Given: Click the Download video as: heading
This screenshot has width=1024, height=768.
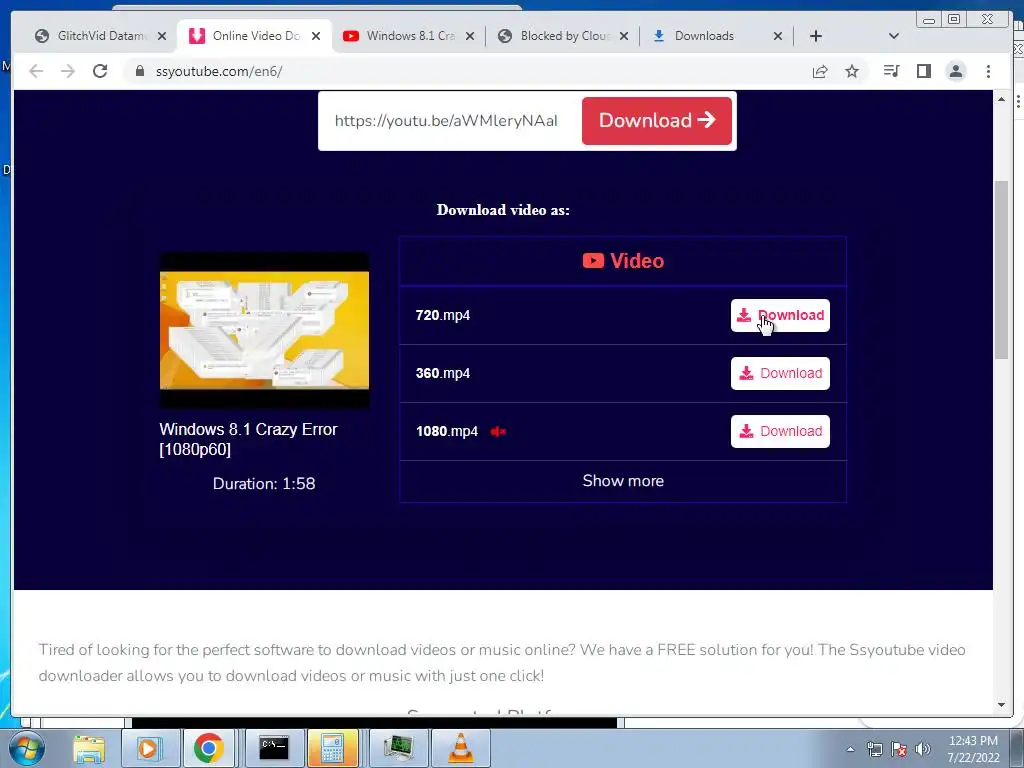Looking at the screenshot, I should pyautogui.click(x=503, y=210).
